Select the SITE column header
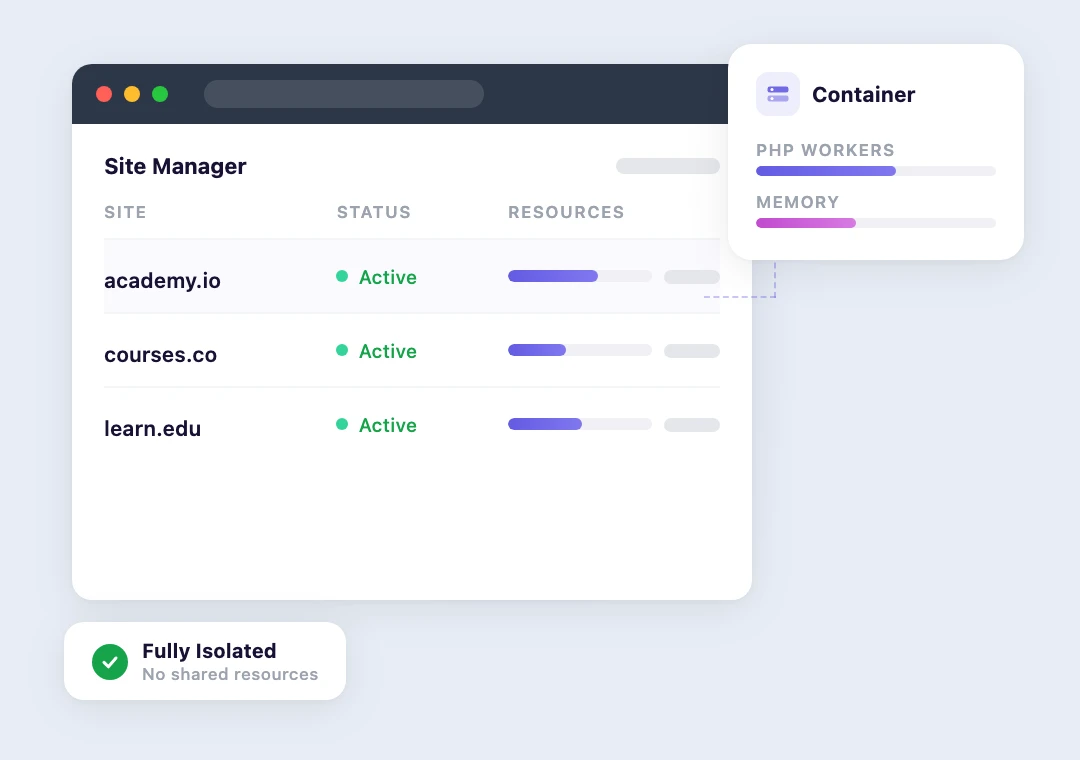Image resolution: width=1080 pixels, height=760 pixels. (x=124, y=212)
